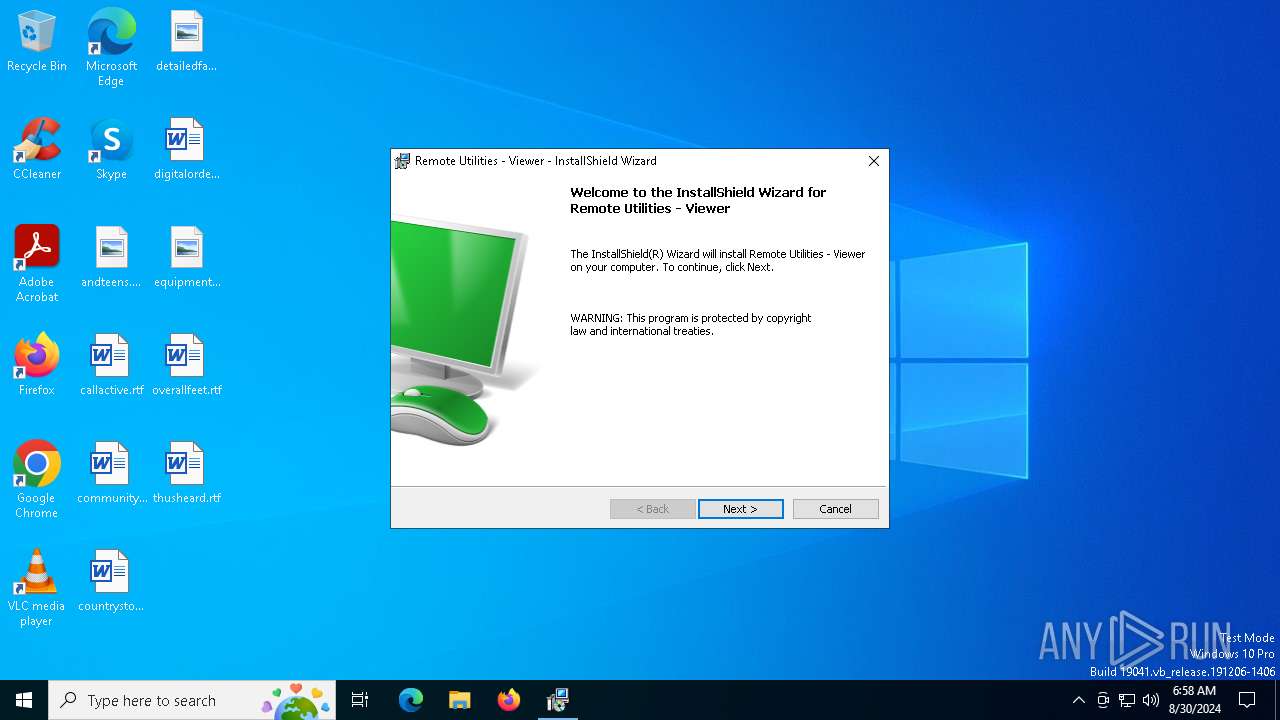Select the thusheard.rtf document

point(186,474)
